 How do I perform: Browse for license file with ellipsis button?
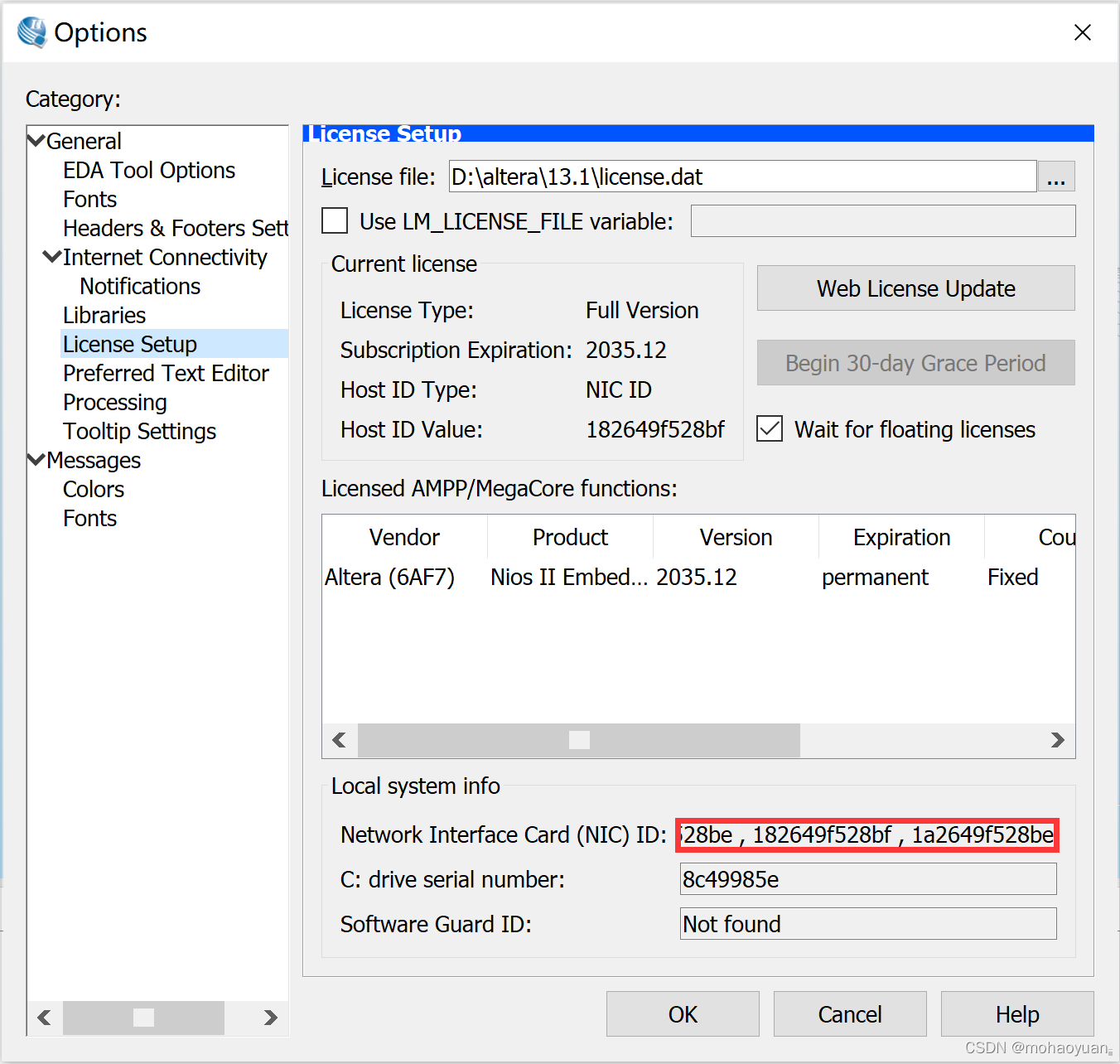(1056, 177)
